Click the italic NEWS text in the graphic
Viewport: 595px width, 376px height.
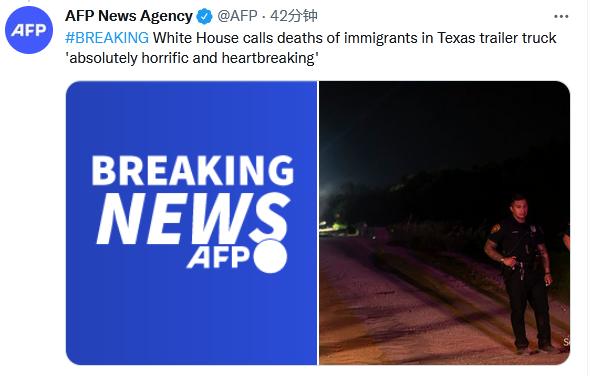point(192,218)
